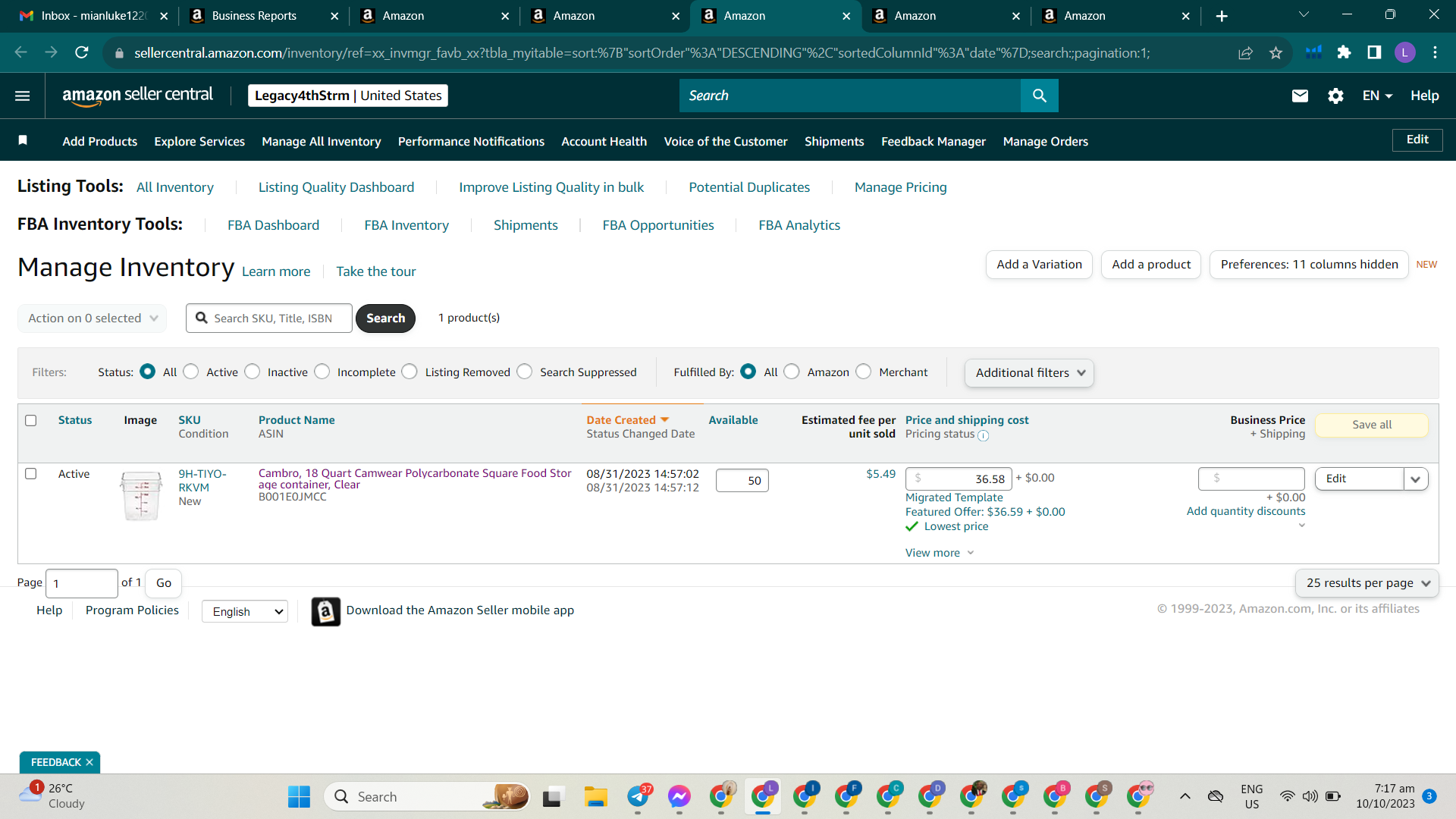Open the 25 results per page dropdown

tap(1367, 583)
